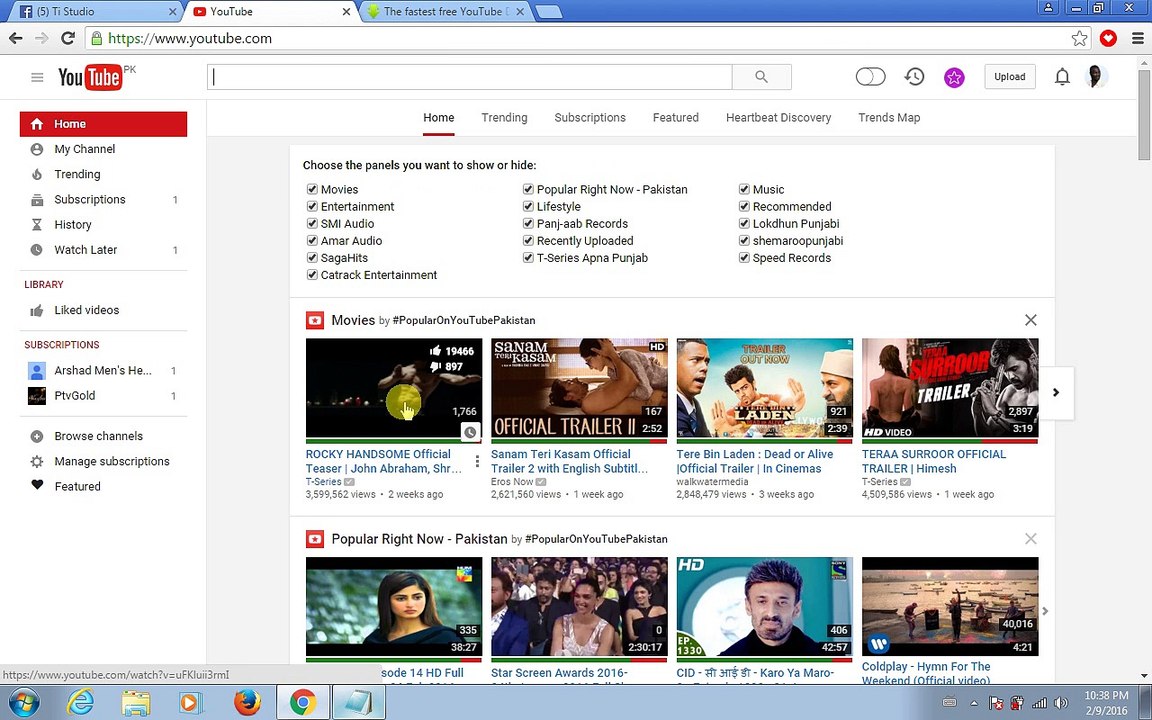Show next Movies videos with right arrow
Screen dimensions: 1152x720
pyautogui.click(x=1056, y=392)
